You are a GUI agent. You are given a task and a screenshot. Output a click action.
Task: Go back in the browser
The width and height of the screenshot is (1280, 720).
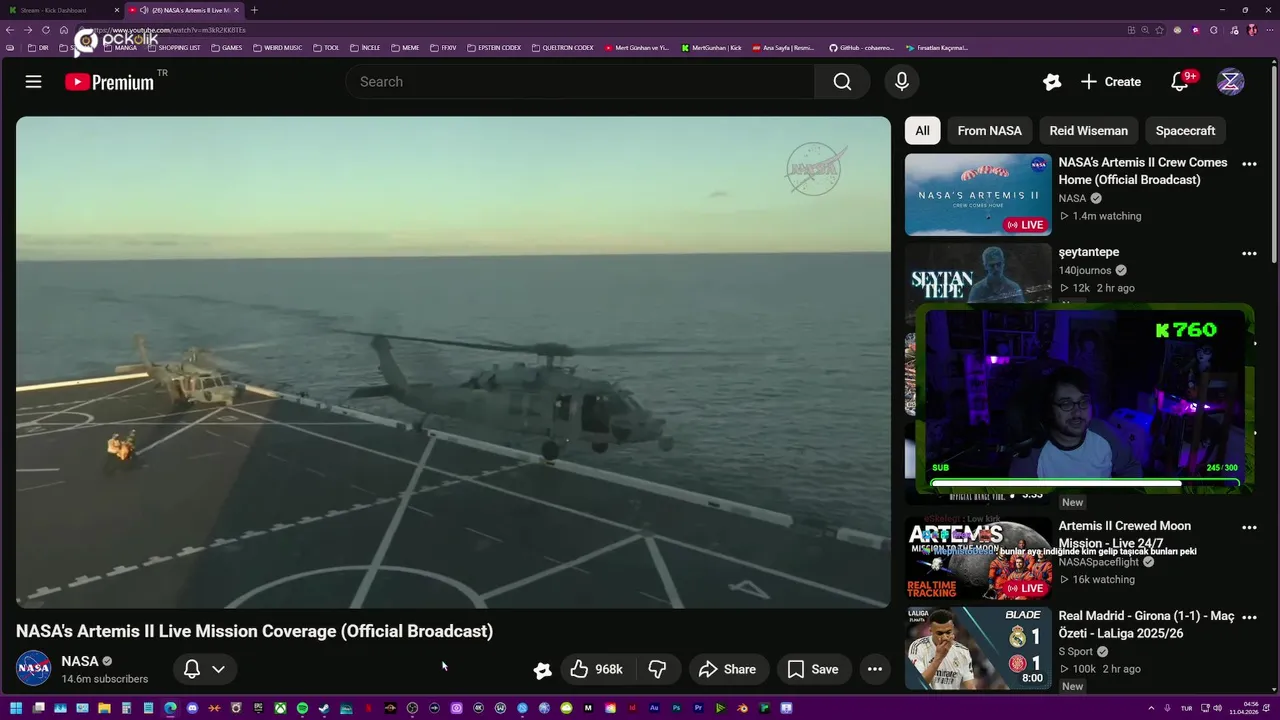[x=10, y=30]
